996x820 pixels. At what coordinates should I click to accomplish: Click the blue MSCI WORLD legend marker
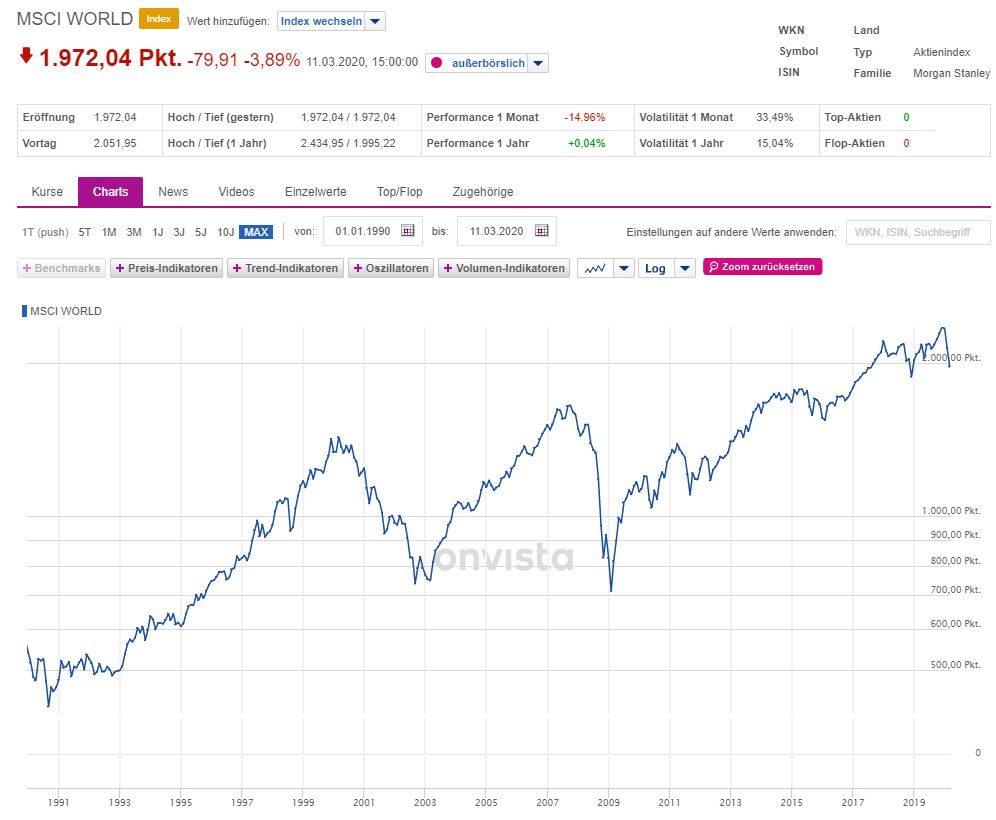[x=24, y=311]
